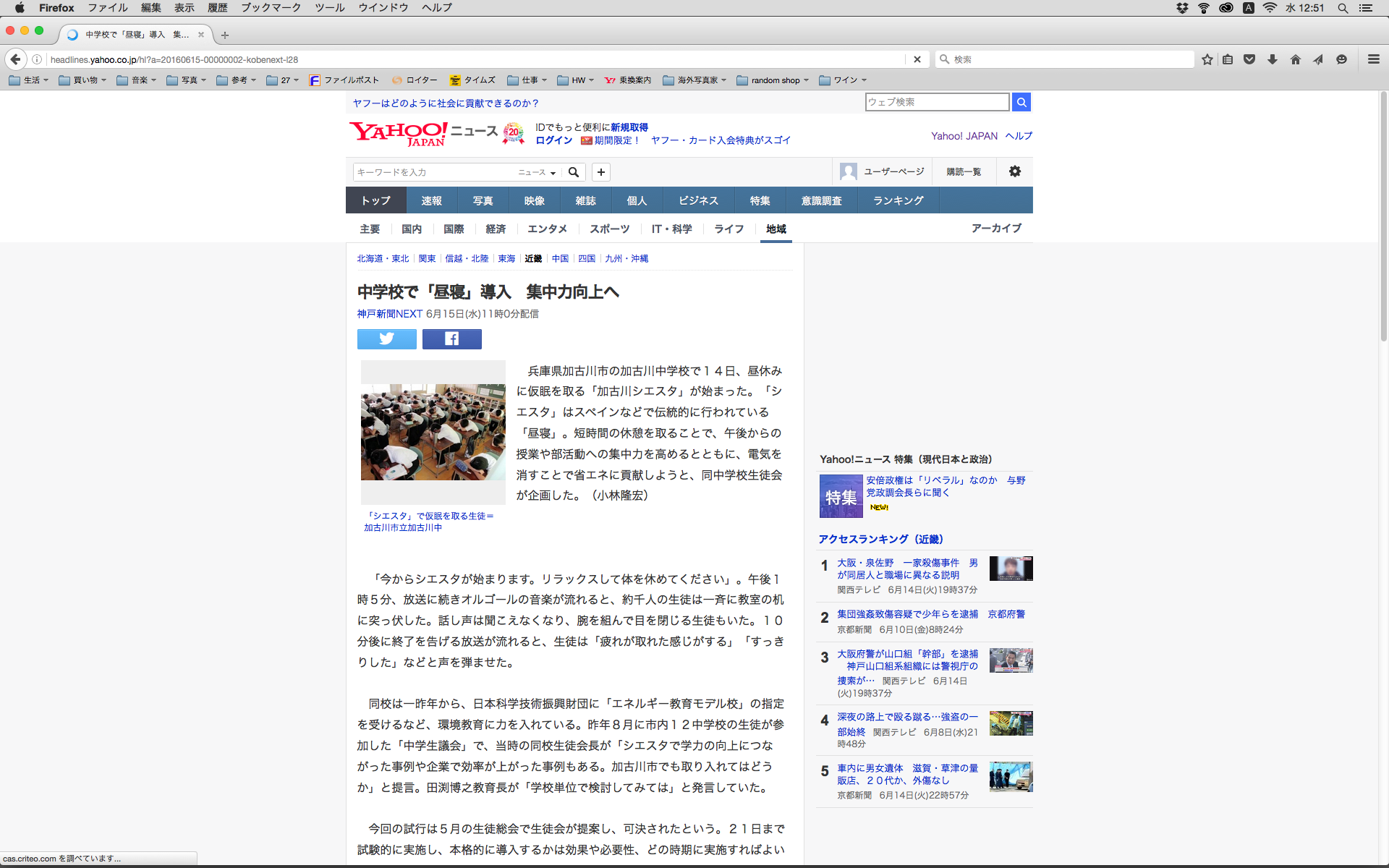This screenshot has width=1389, height=868.
Task: Save page to Pocket icon
Action: (1249, 59)
